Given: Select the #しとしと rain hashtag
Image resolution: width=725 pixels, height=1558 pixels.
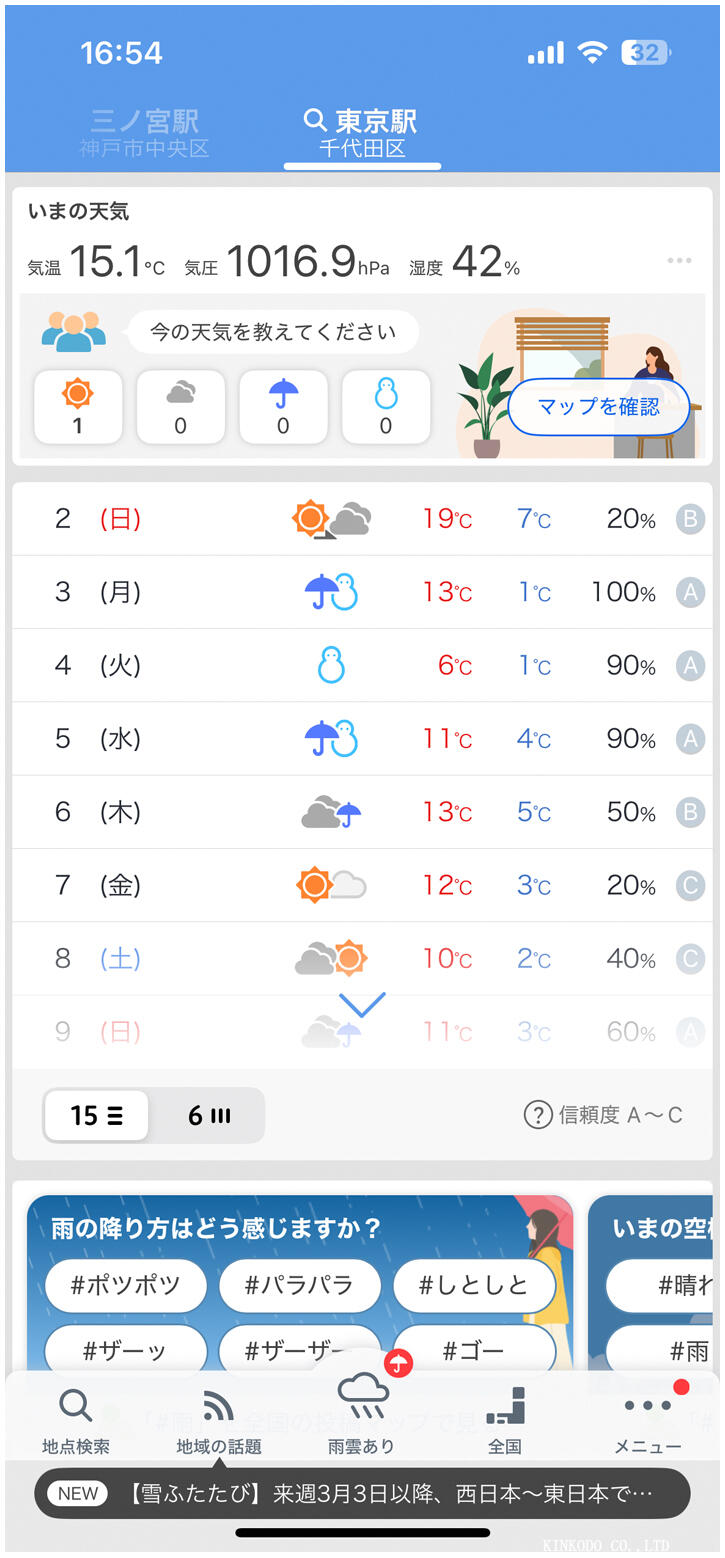Looking at the screenshot, I should [x=473, y=1285].
